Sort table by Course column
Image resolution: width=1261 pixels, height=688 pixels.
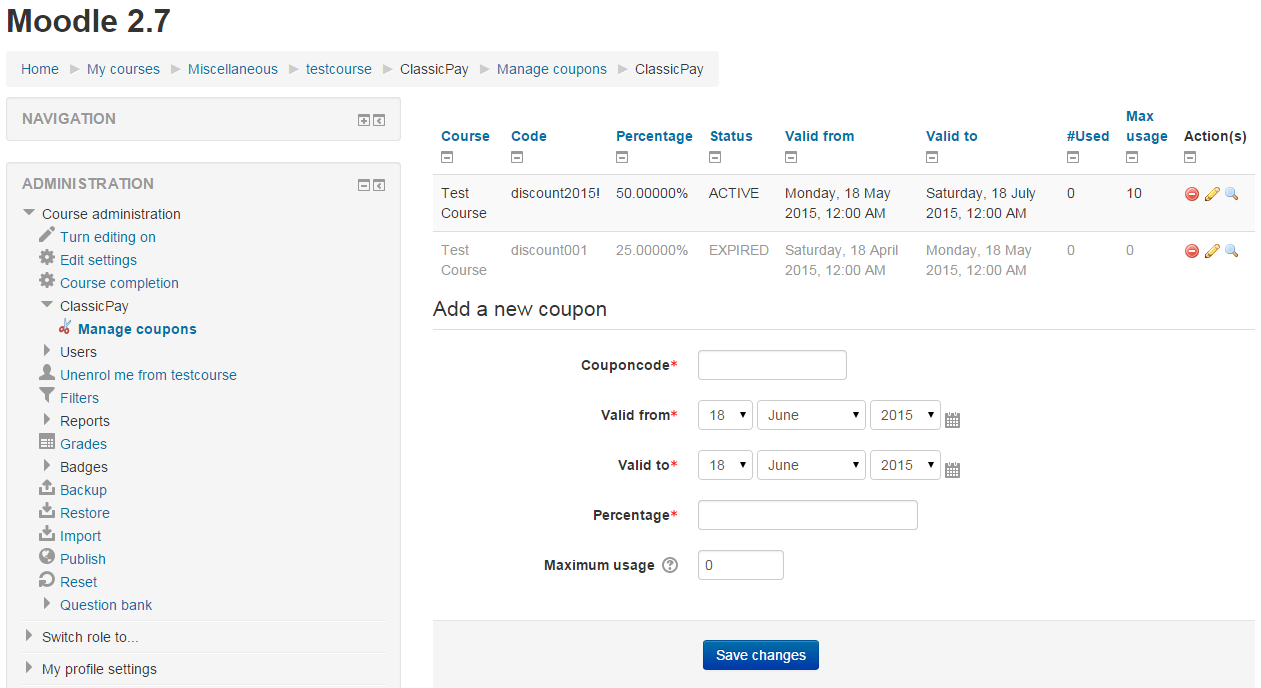click(x=465, y=136)
